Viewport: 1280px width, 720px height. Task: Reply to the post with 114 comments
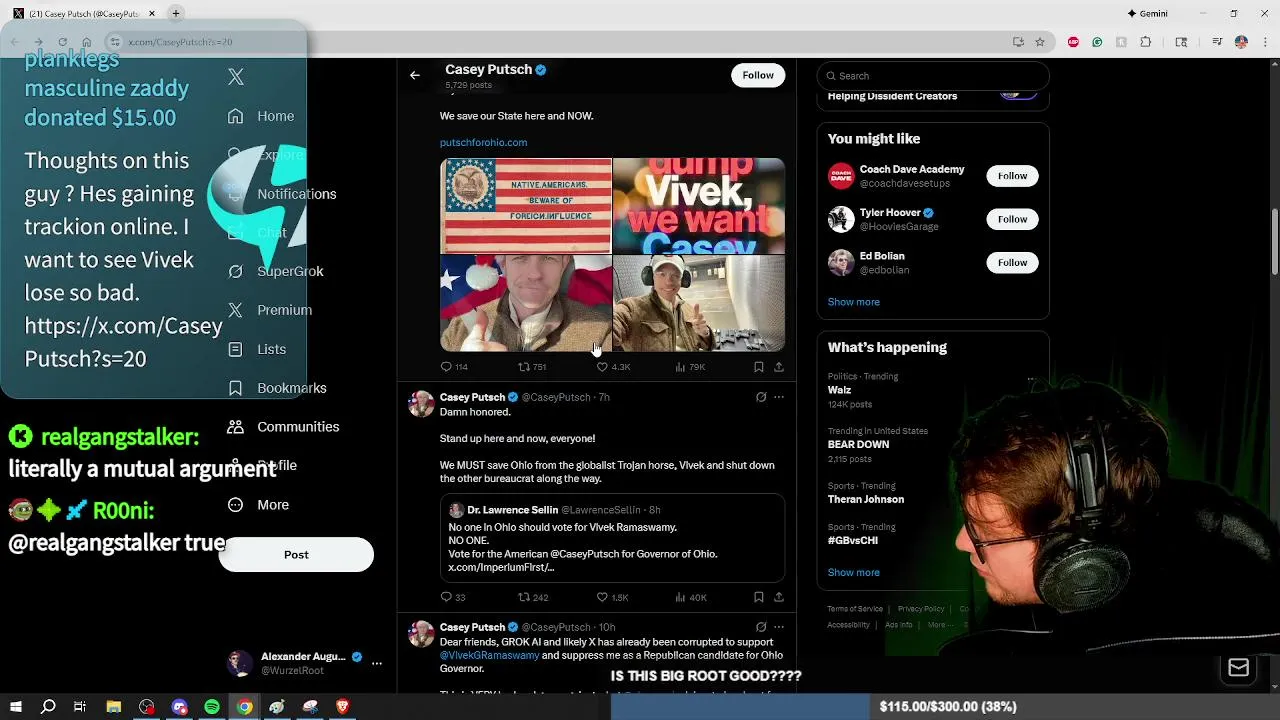[x=454, y=367]
